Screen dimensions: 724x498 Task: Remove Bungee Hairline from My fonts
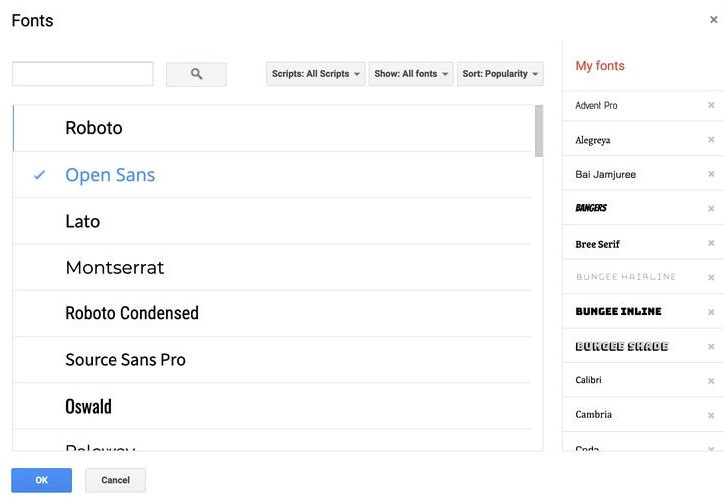[x=711, y=277]
